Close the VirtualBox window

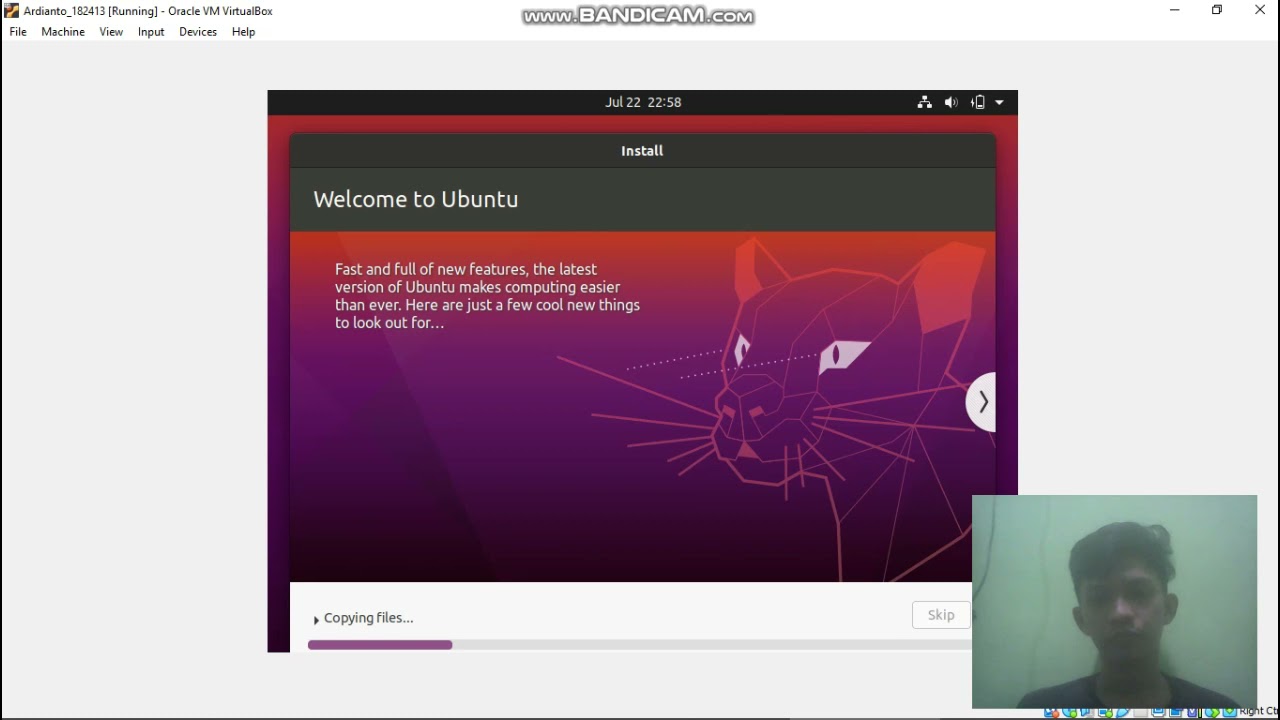click(x=1260, y=10)
